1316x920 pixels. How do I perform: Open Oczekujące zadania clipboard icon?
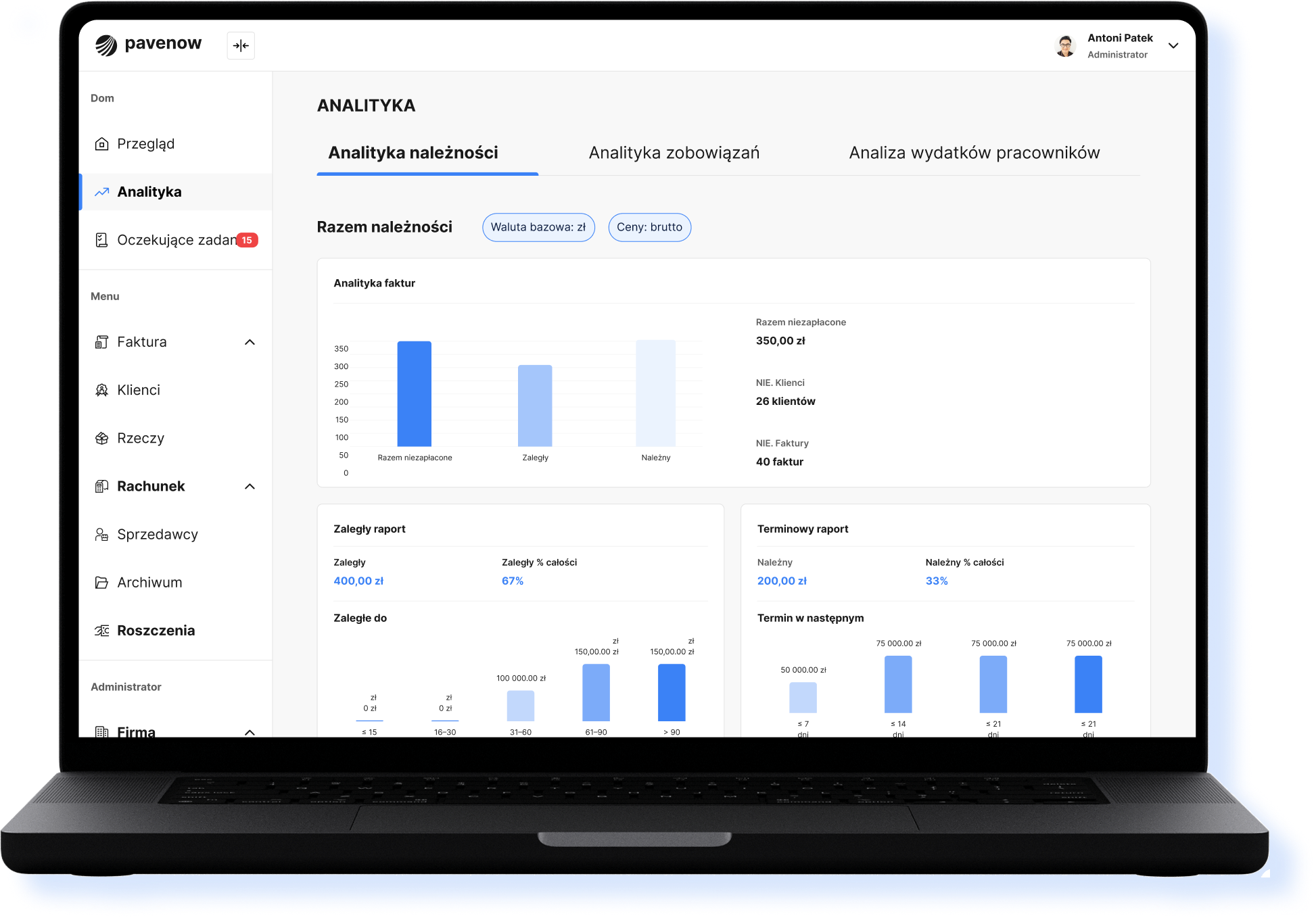pos(101,240)
